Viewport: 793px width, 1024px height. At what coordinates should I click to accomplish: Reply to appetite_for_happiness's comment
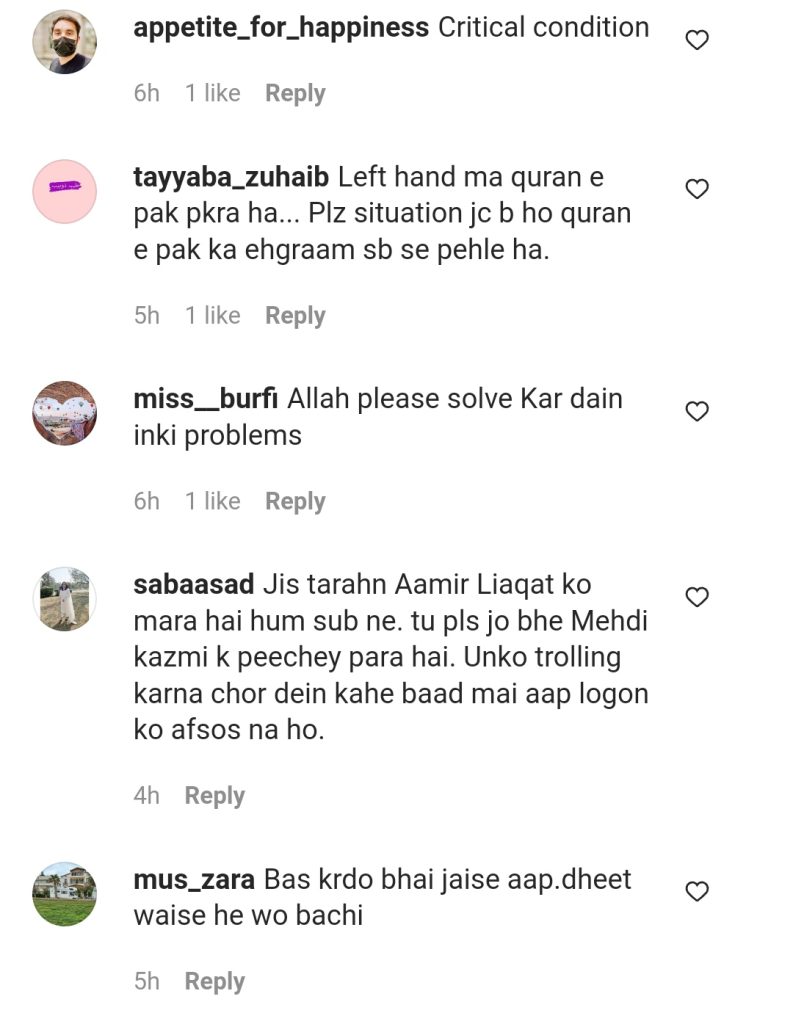point(295,93)
